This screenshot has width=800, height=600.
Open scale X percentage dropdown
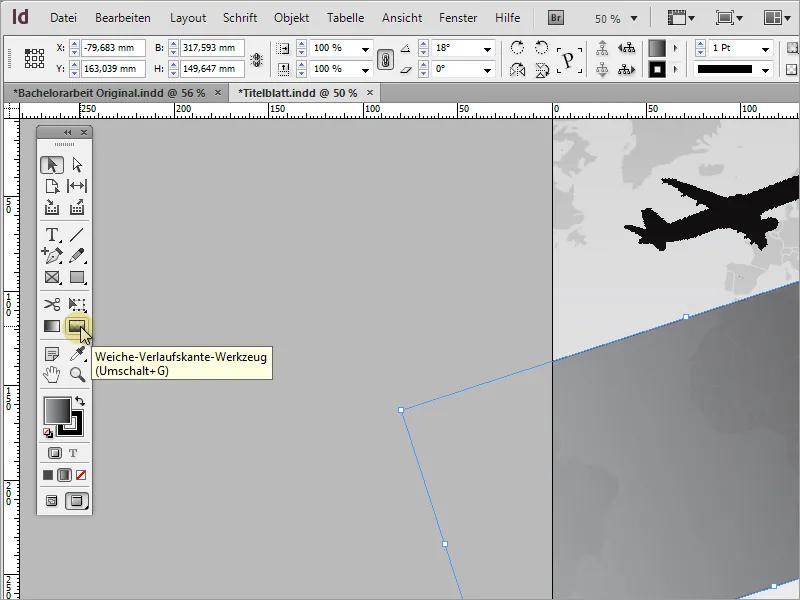365,49
